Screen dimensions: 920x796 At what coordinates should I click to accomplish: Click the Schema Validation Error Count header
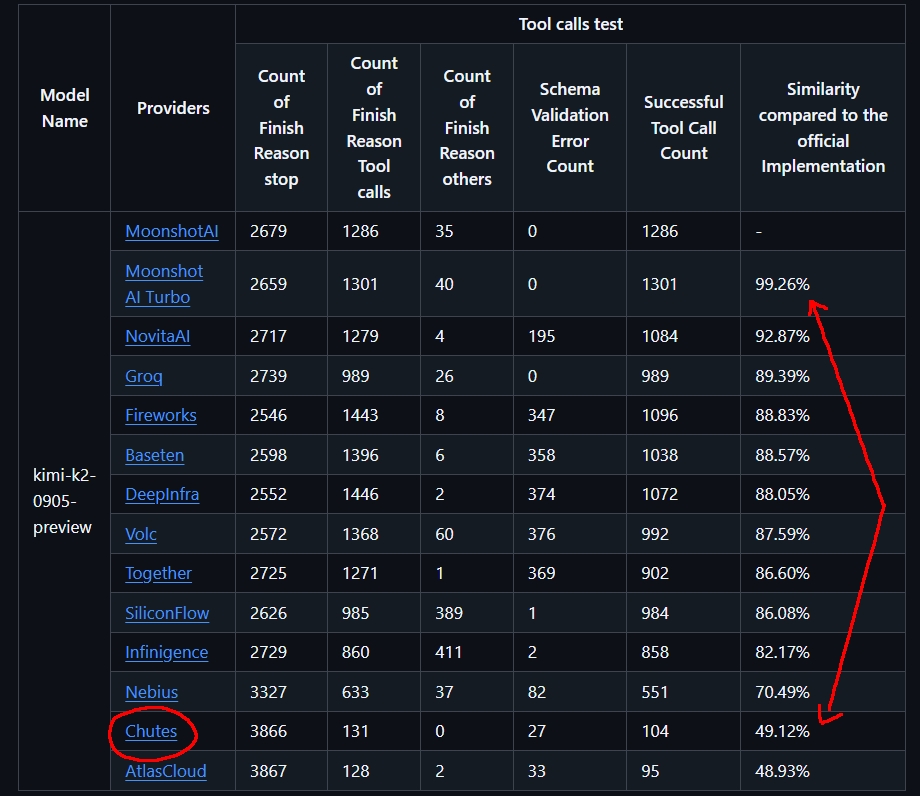click(570, 127)
